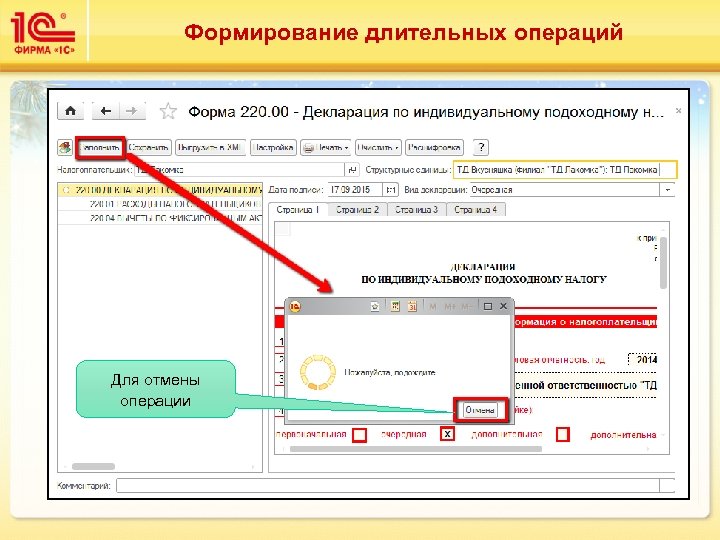Click favorites star icon in wait dialog

tap(375, 306)
